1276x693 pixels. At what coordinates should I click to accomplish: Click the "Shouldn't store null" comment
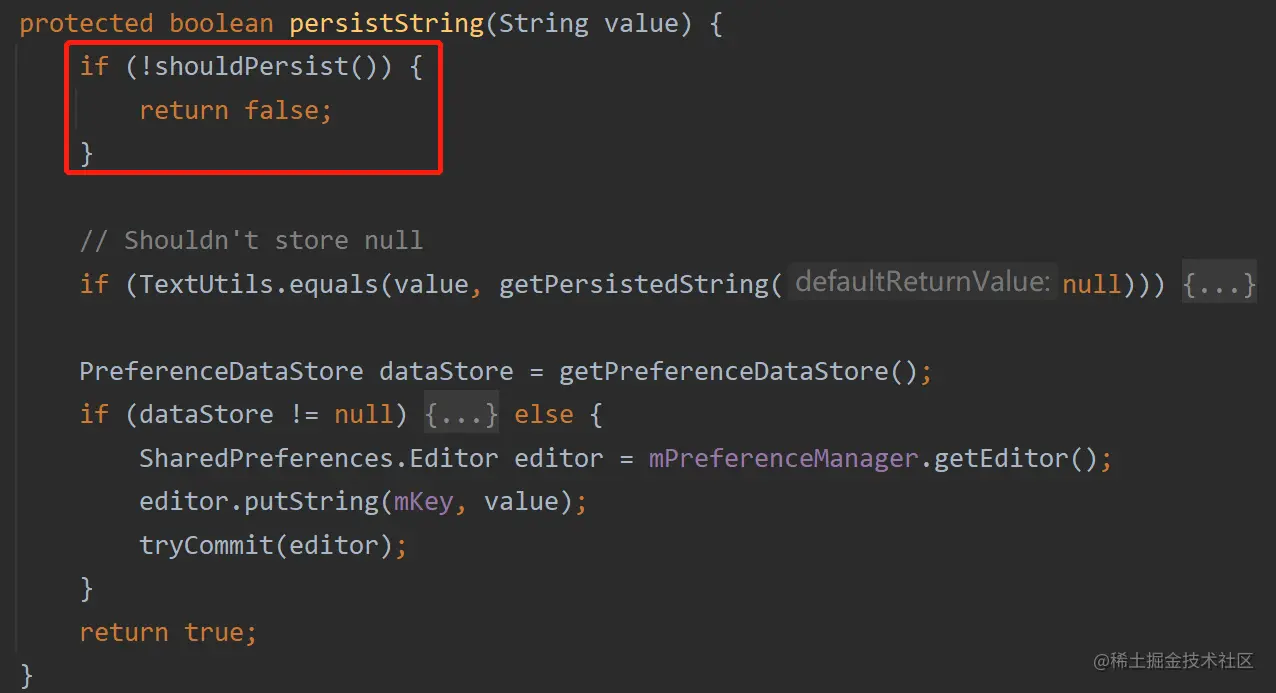pyautogui.click(x=251, y=241)
